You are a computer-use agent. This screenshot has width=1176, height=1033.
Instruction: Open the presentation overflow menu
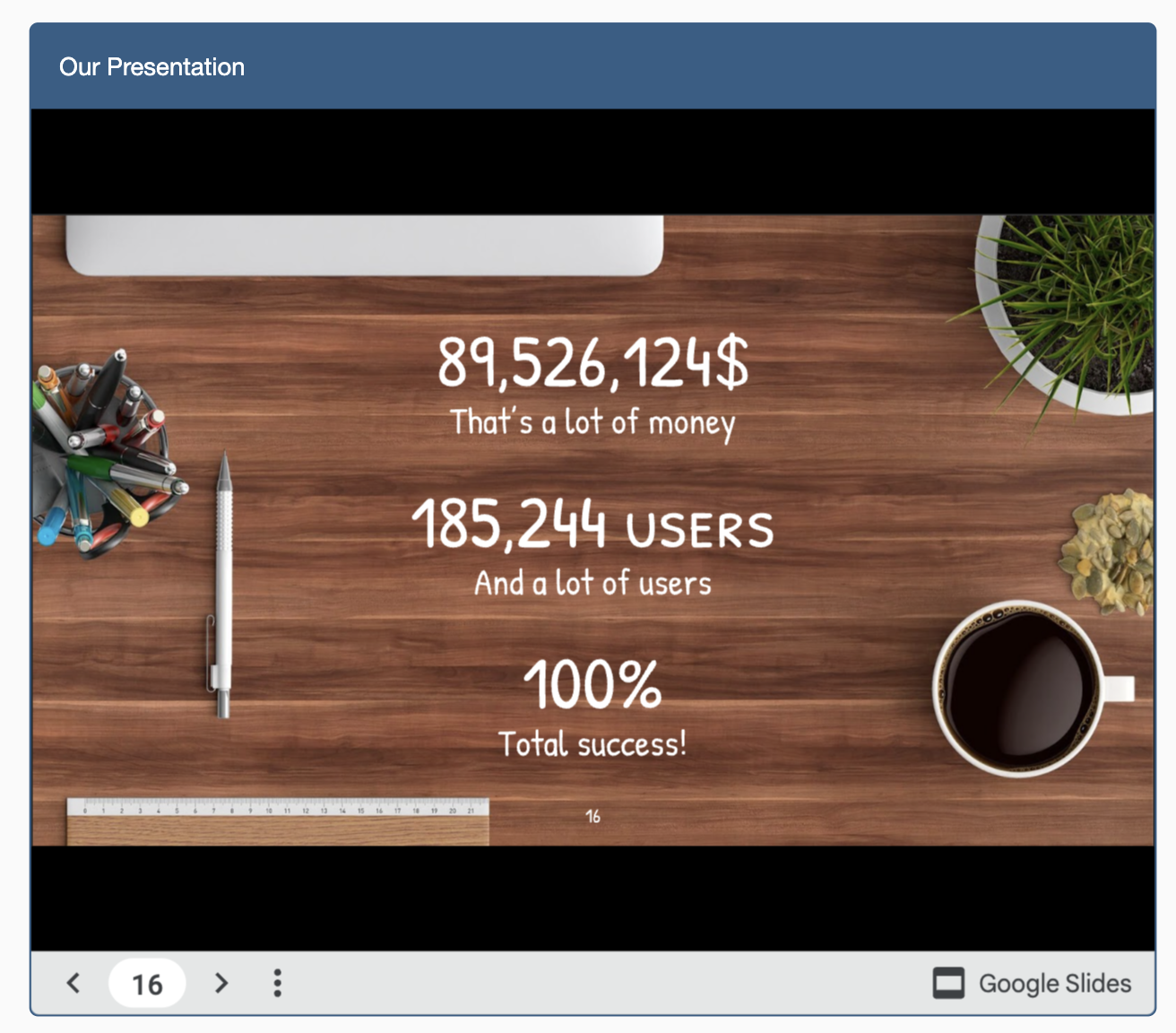(277, 983)
